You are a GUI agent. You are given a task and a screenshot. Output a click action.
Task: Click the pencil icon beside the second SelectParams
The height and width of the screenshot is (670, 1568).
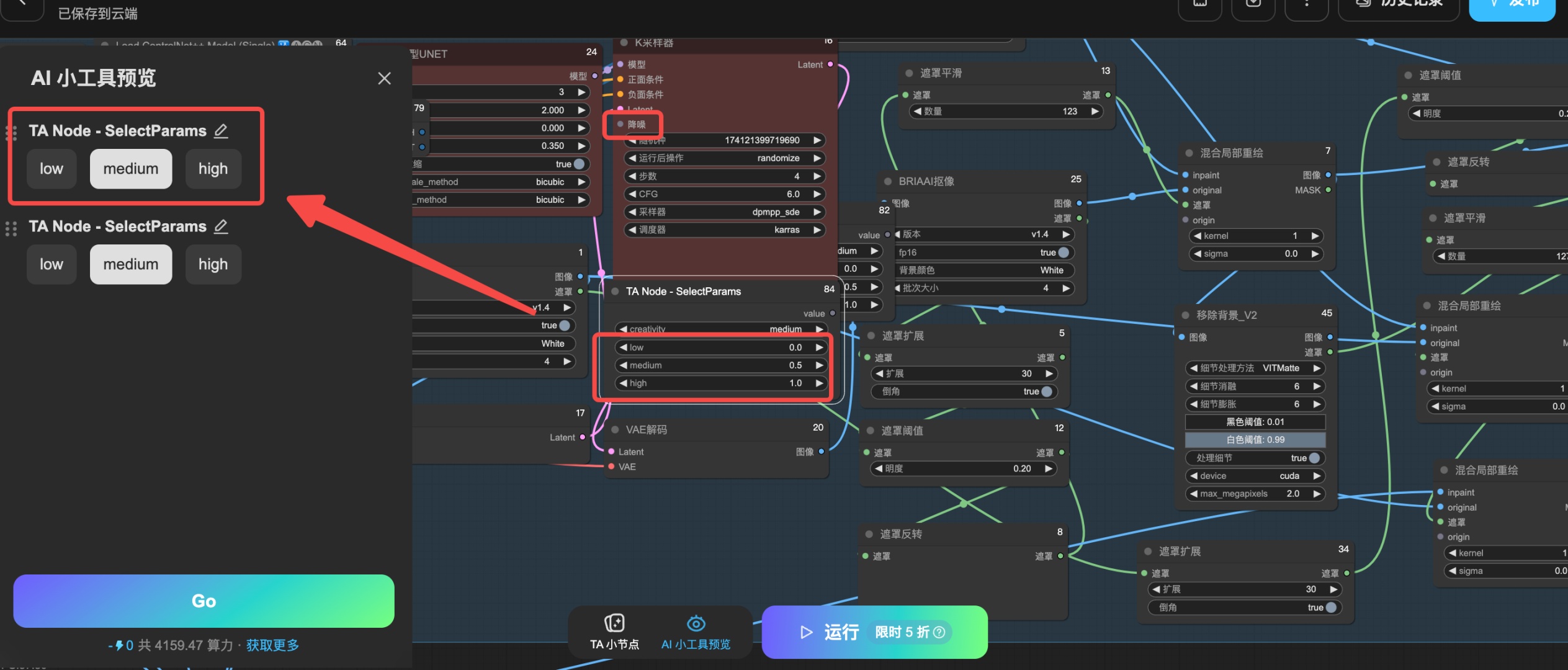[x=221, y=226]
